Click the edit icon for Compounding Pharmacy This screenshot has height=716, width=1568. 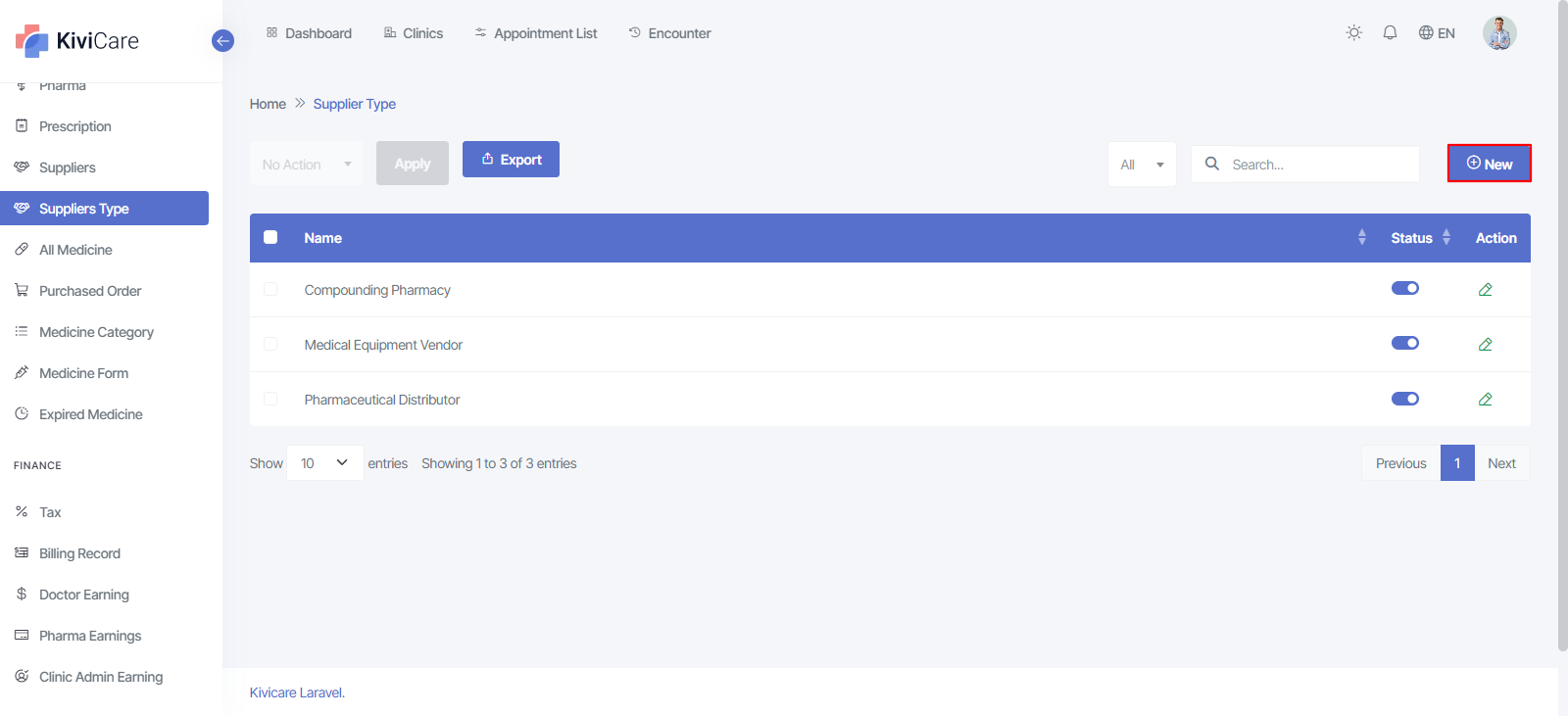pos(1485,290)
